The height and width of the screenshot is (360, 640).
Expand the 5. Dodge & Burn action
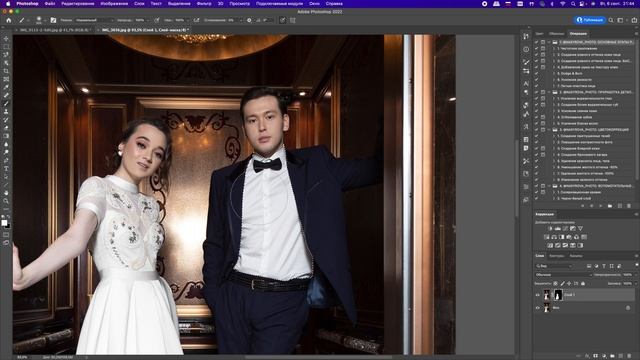pyautogui.click(x=554, y=73)
